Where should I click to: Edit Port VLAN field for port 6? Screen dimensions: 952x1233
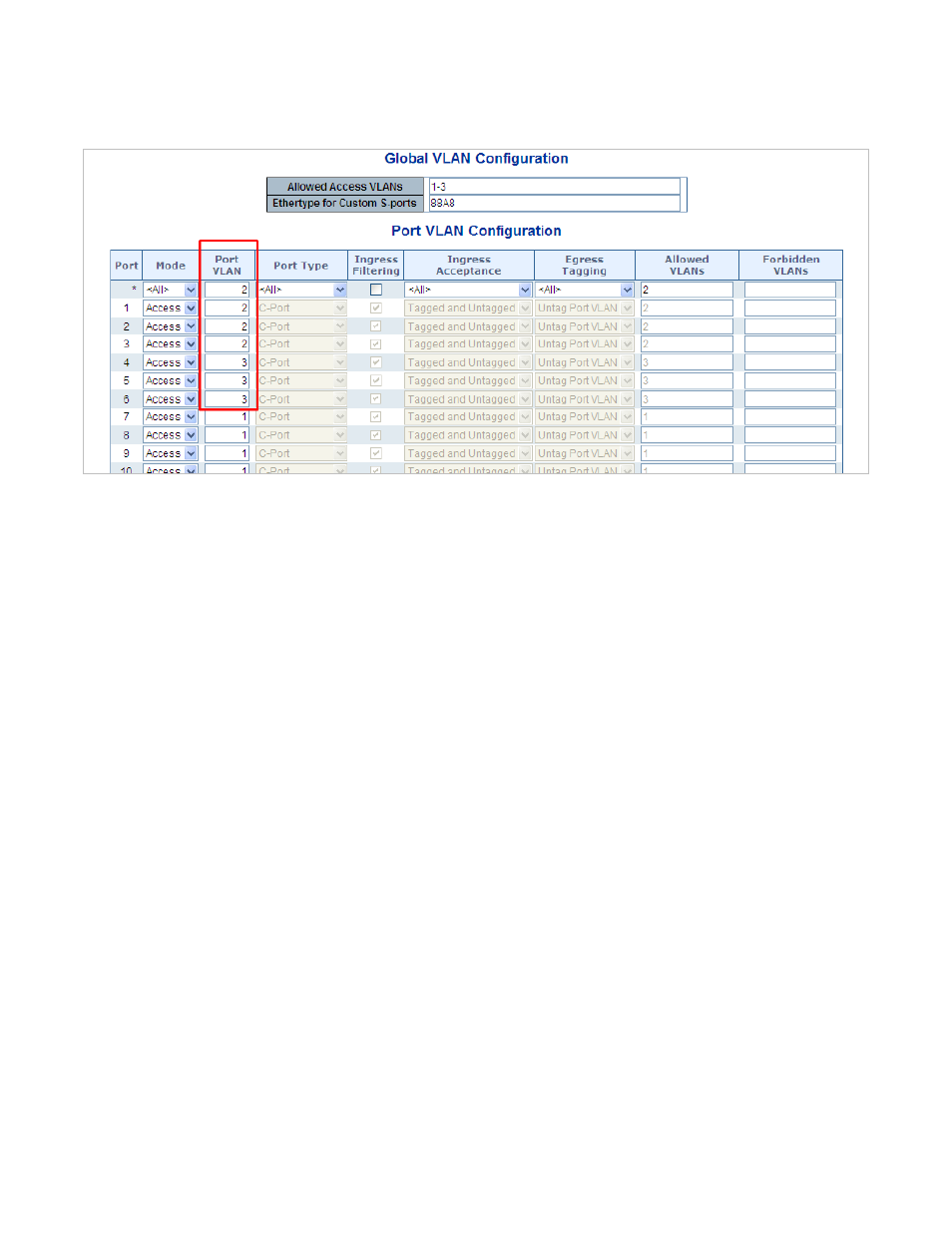[x=228, y=399]
